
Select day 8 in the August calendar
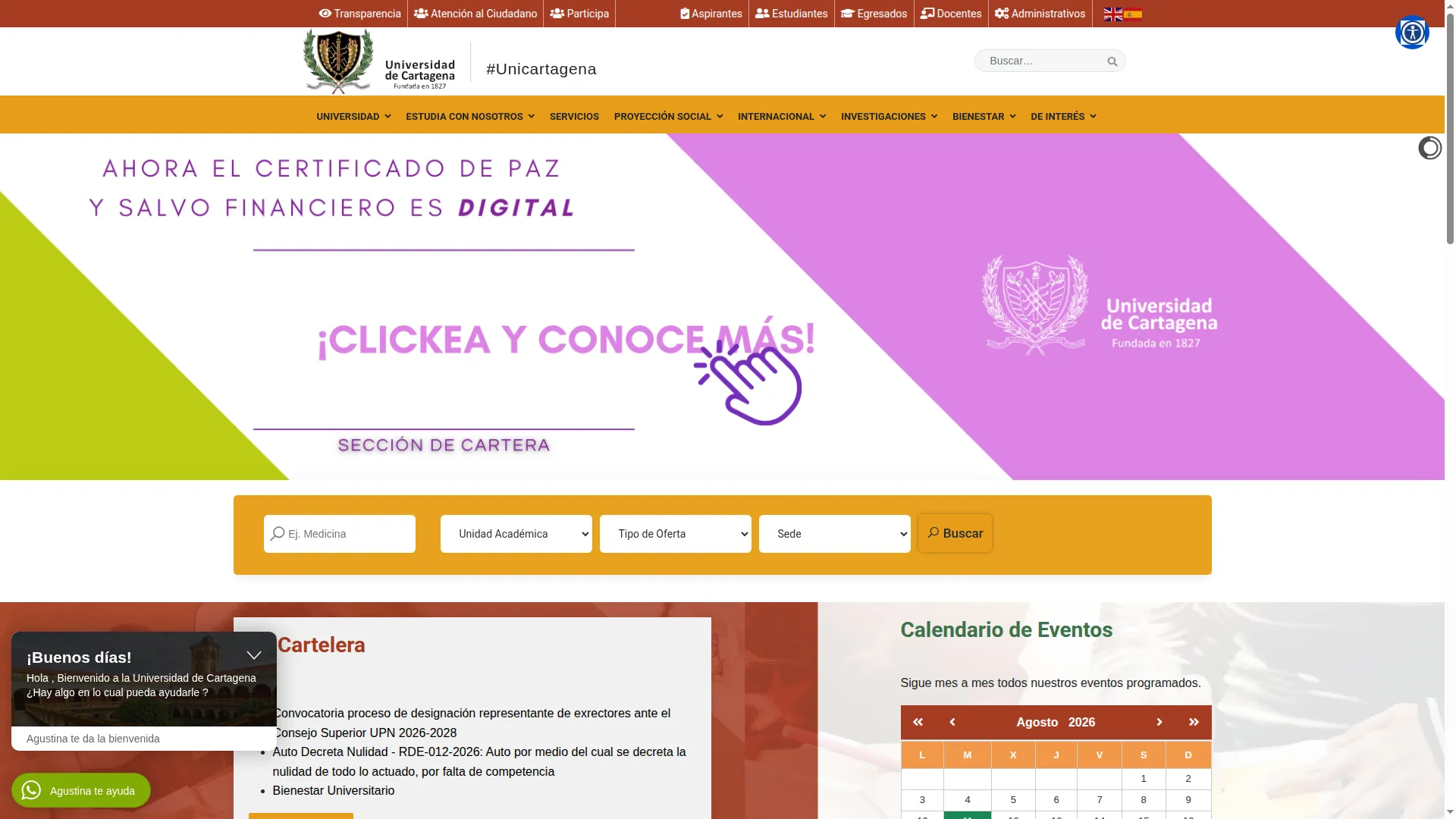pyautogui.click(x=1144, y=800)
